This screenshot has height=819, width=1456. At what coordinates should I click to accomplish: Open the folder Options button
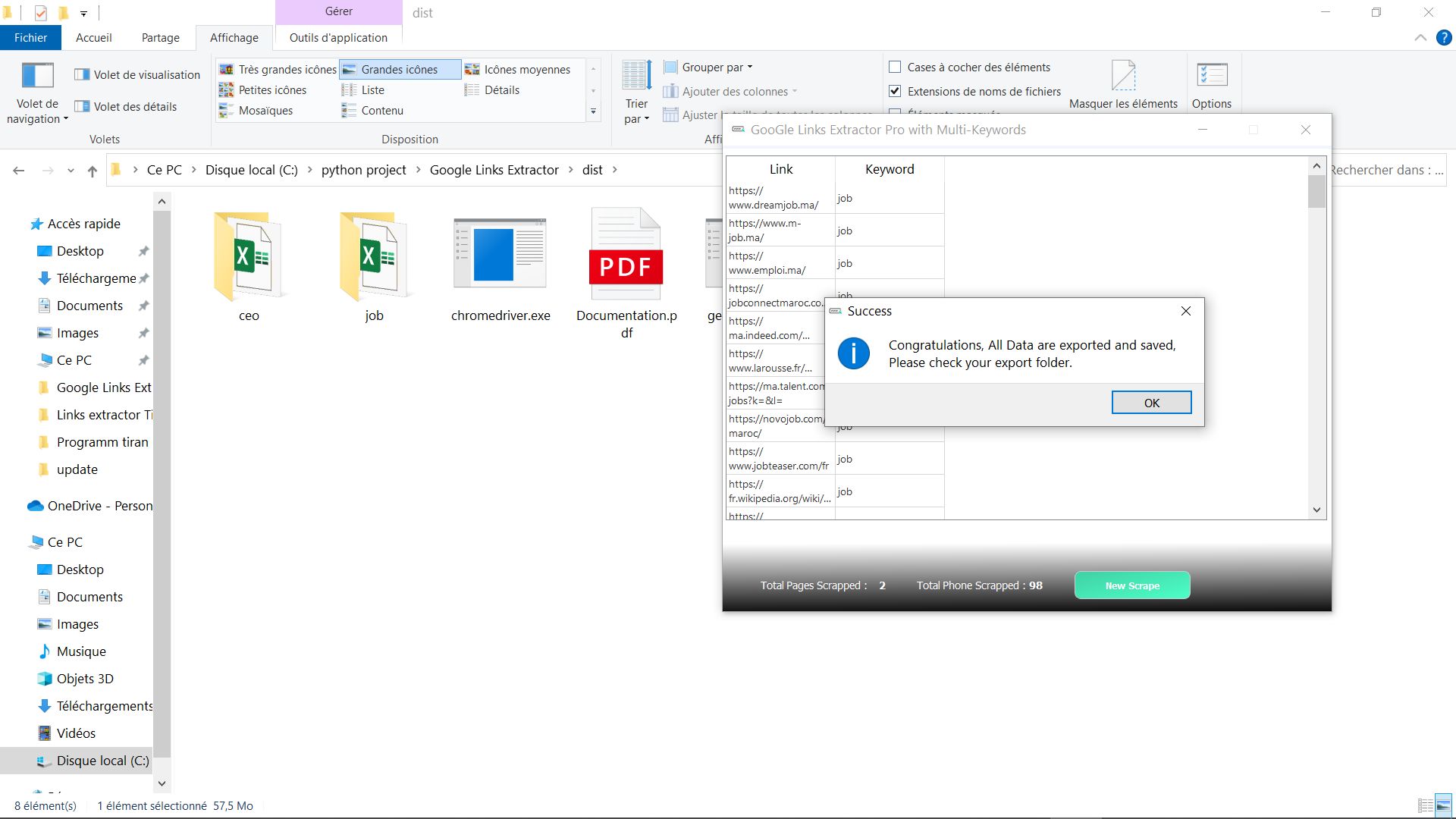coord(1212,83)
